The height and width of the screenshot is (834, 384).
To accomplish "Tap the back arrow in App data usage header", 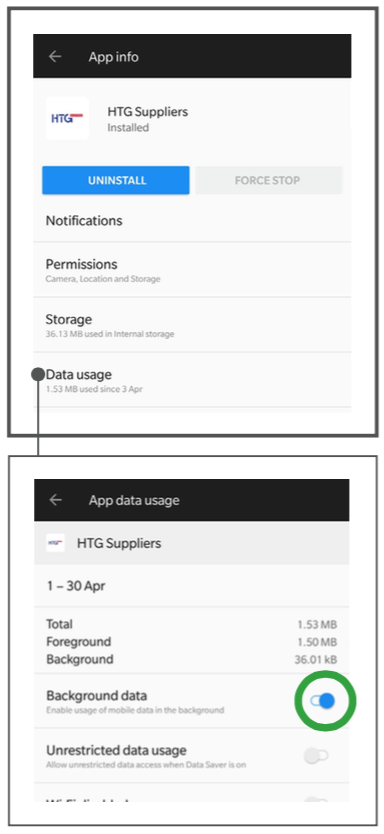I will [x=56, y=499].
